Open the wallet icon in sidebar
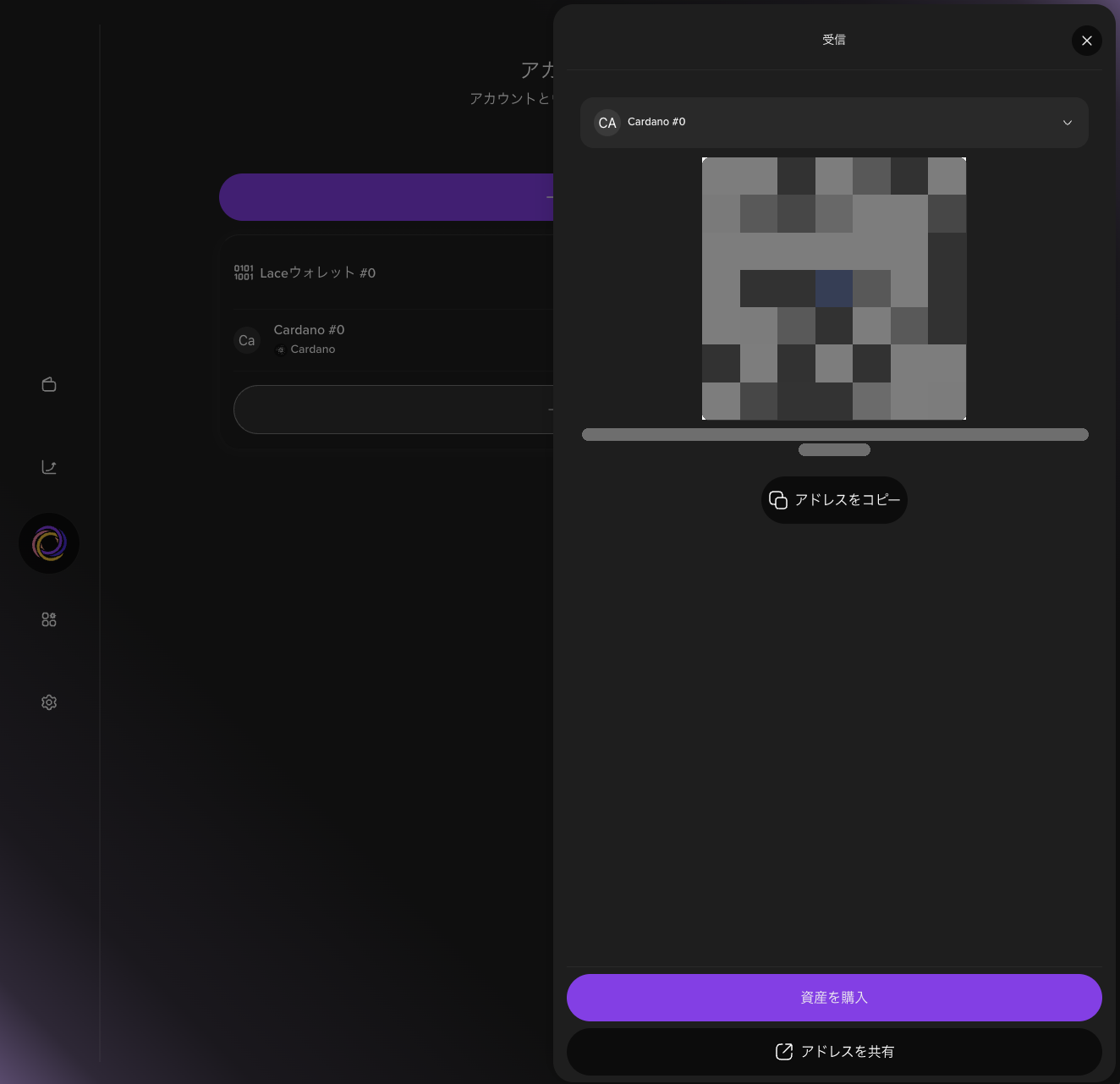Image resolution: width=1120 pixels, height=1084 pixels. click(x=49, y=384)
